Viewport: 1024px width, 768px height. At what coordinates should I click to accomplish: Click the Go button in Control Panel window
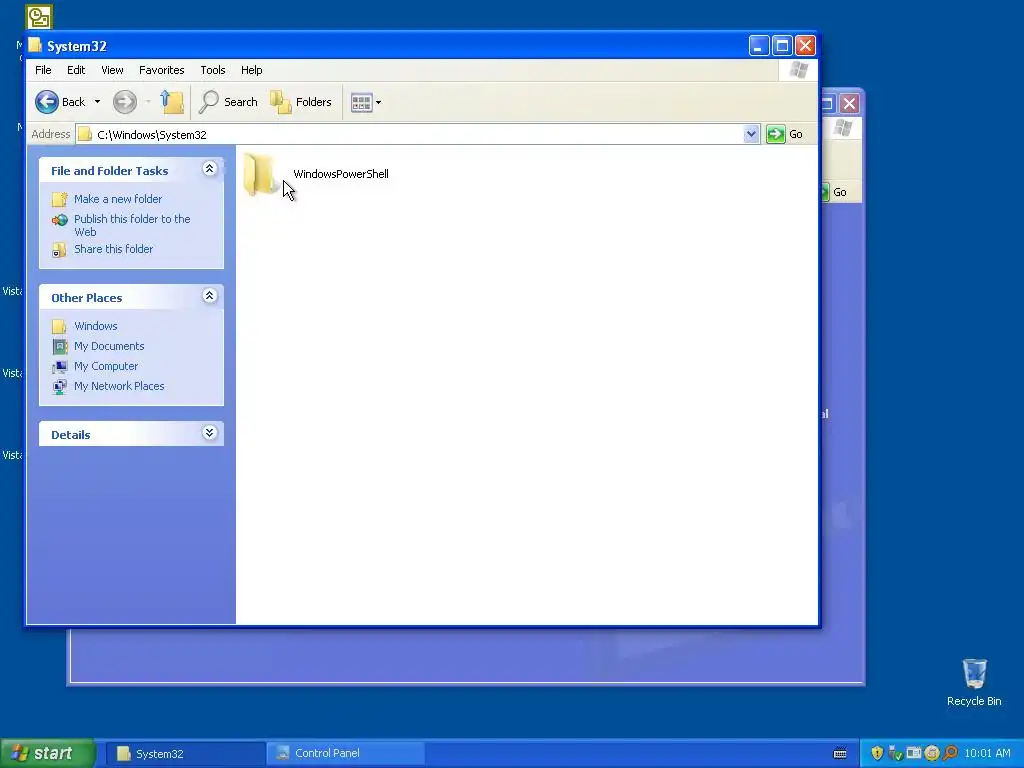pos(834,192)
